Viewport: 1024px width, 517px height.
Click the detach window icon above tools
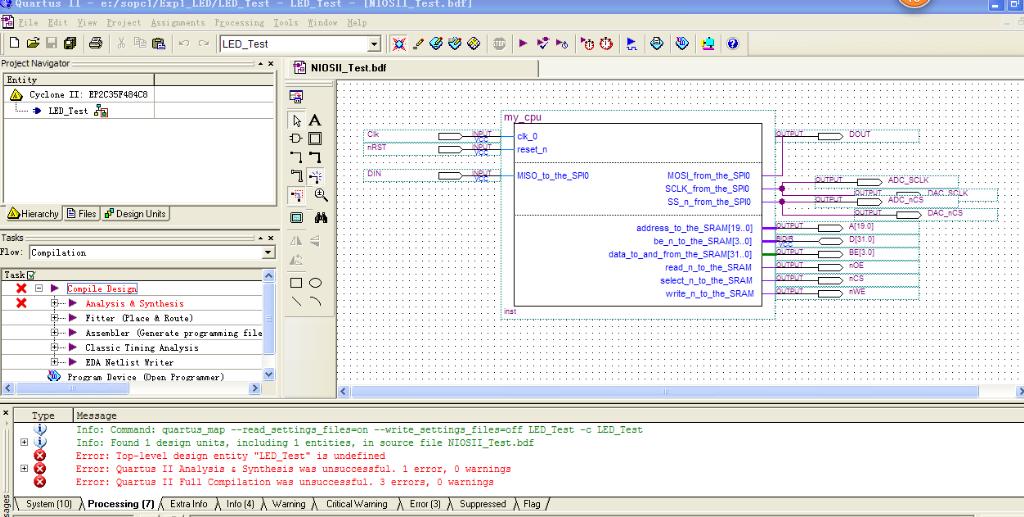tap(296, 97)
